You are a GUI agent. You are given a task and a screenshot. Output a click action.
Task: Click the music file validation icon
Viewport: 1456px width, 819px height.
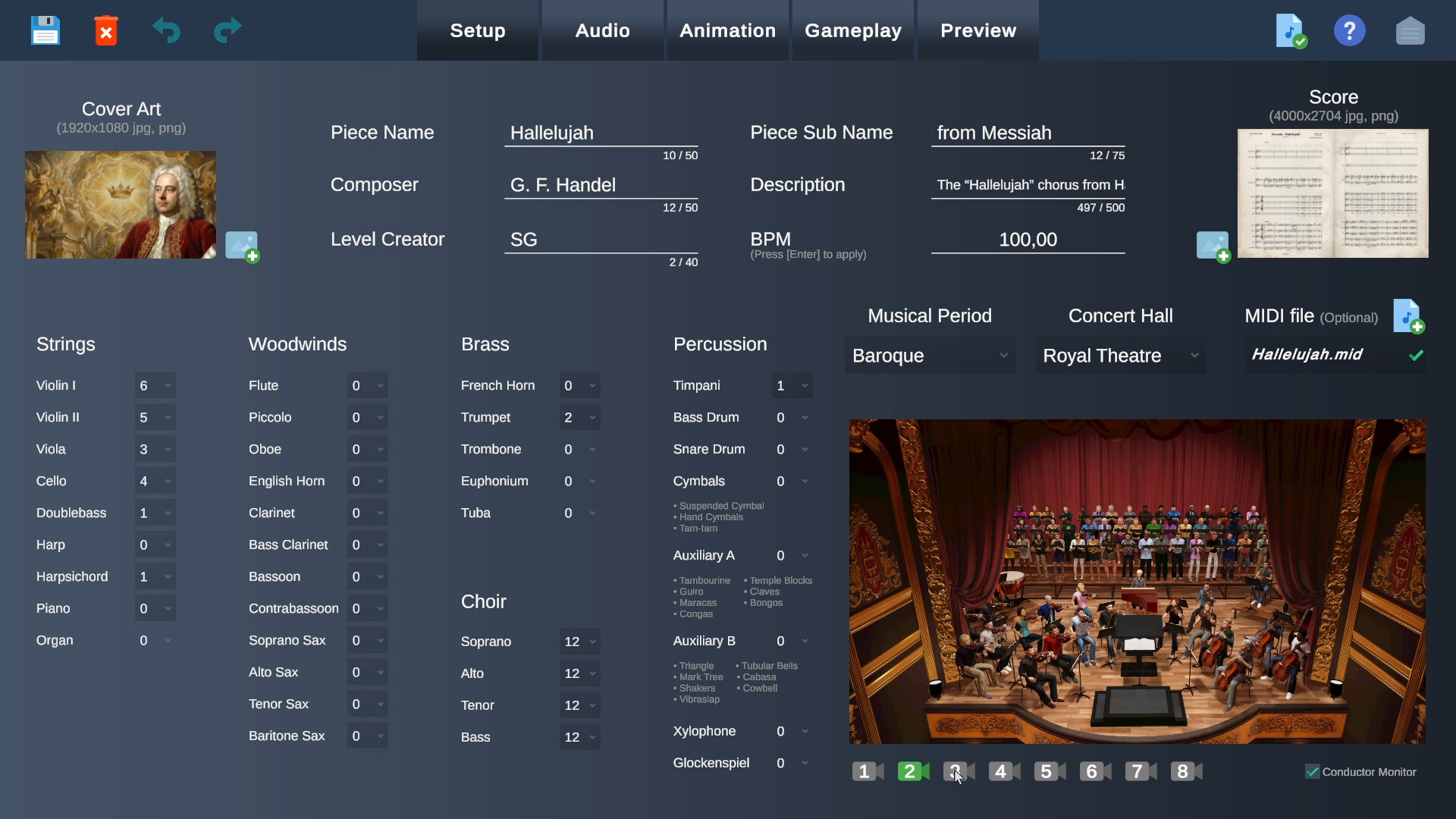[x=1291, y=30]
